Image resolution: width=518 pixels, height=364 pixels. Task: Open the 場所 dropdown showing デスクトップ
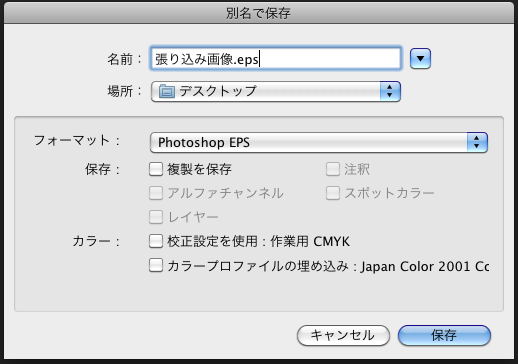pos(276,91)
